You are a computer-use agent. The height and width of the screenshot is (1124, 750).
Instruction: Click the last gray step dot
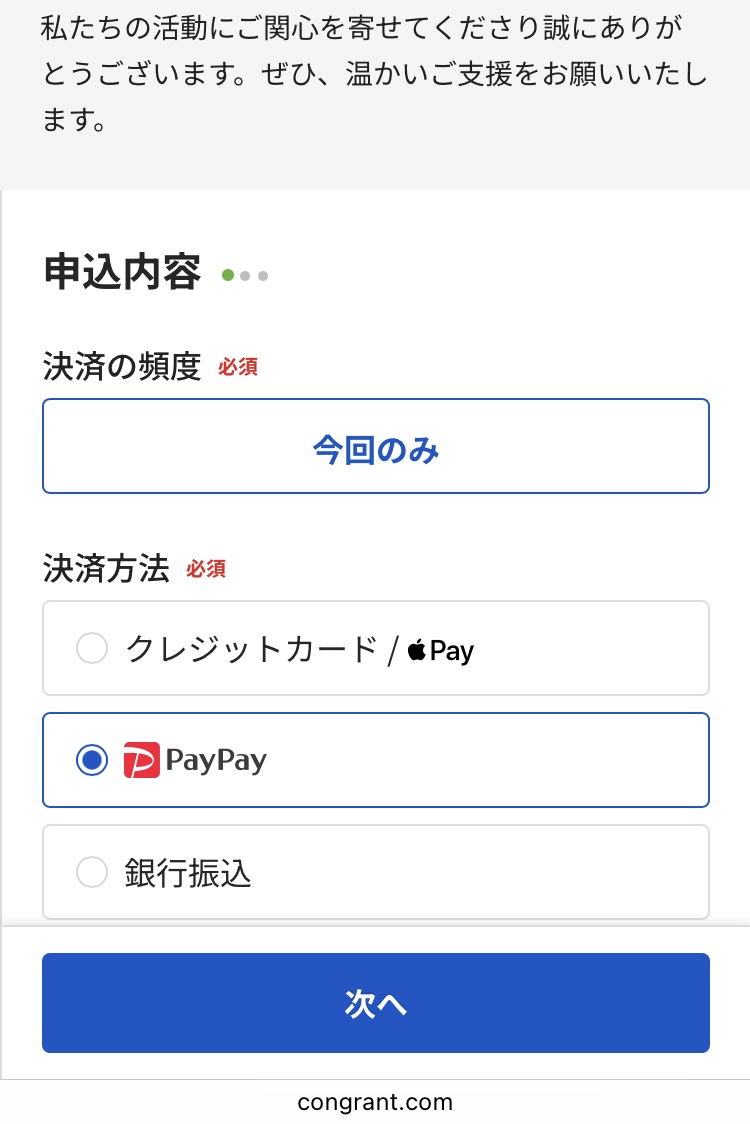click(263, 275)
